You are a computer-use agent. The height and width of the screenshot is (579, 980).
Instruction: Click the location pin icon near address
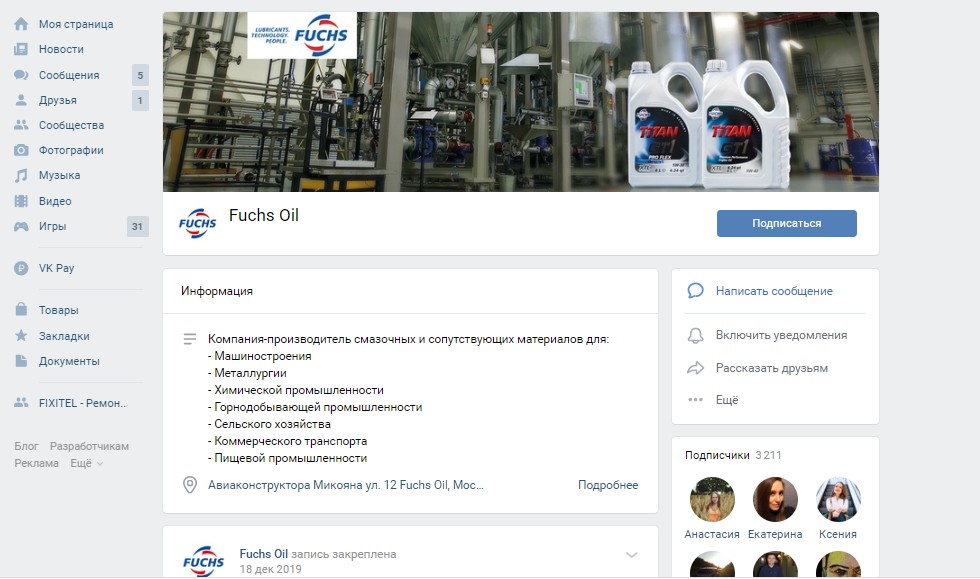pyautogui.click(x=190, y=485)
